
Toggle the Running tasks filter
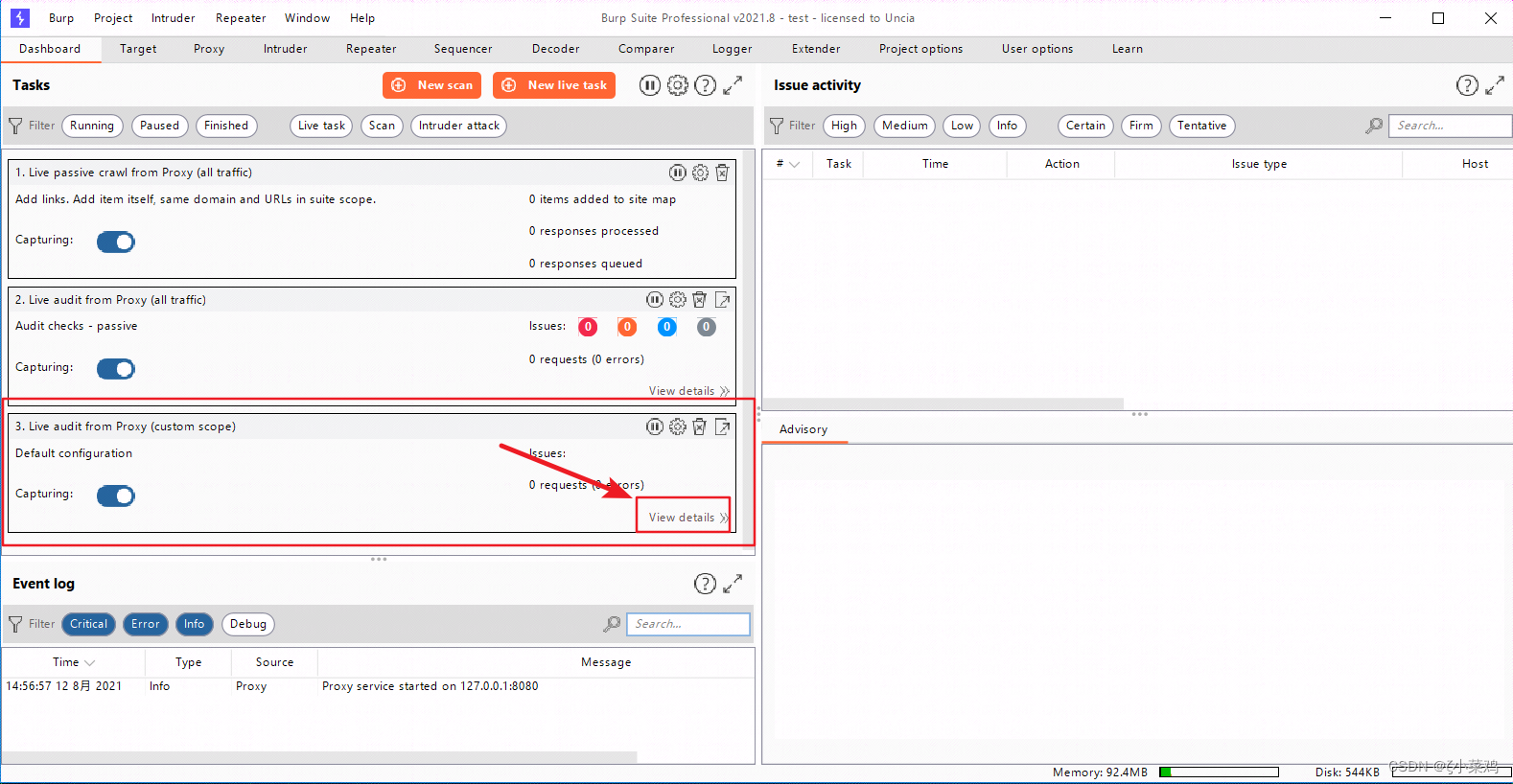click(92, 126)
